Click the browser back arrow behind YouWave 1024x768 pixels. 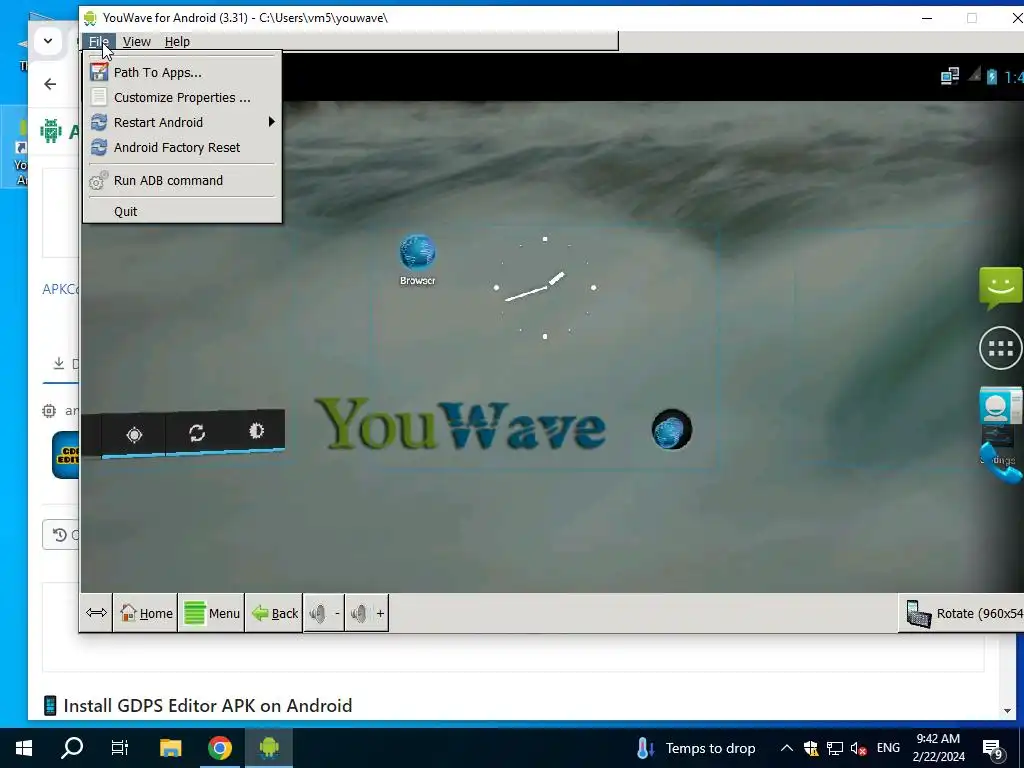pos(50,84)
